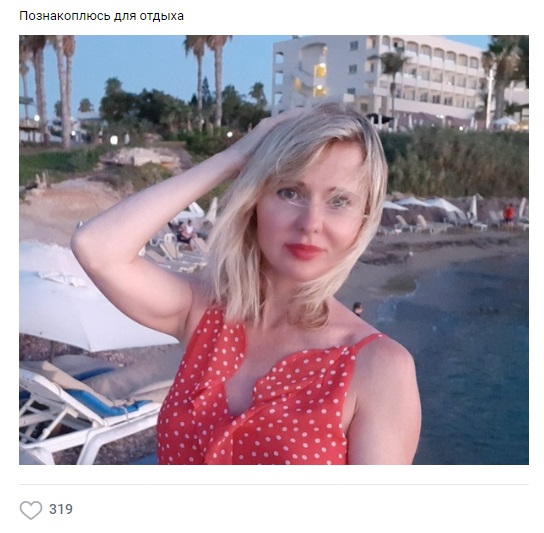
Task: Select the post text "Познакомлюсь для отдыха"
Action: (101, 16)
